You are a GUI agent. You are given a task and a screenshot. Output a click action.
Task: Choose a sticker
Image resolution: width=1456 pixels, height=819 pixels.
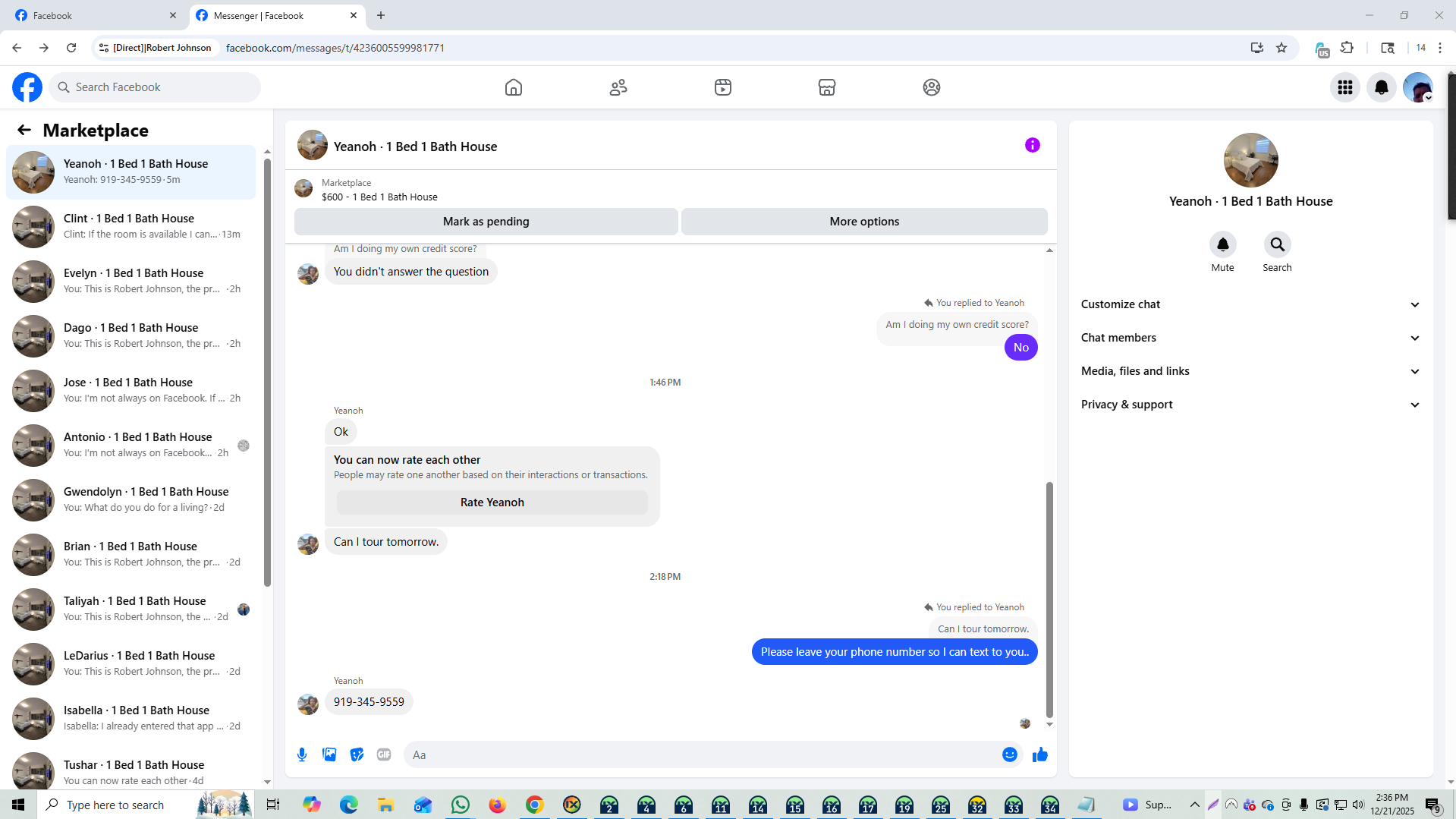pyautogui.click(x=357, y=754)
